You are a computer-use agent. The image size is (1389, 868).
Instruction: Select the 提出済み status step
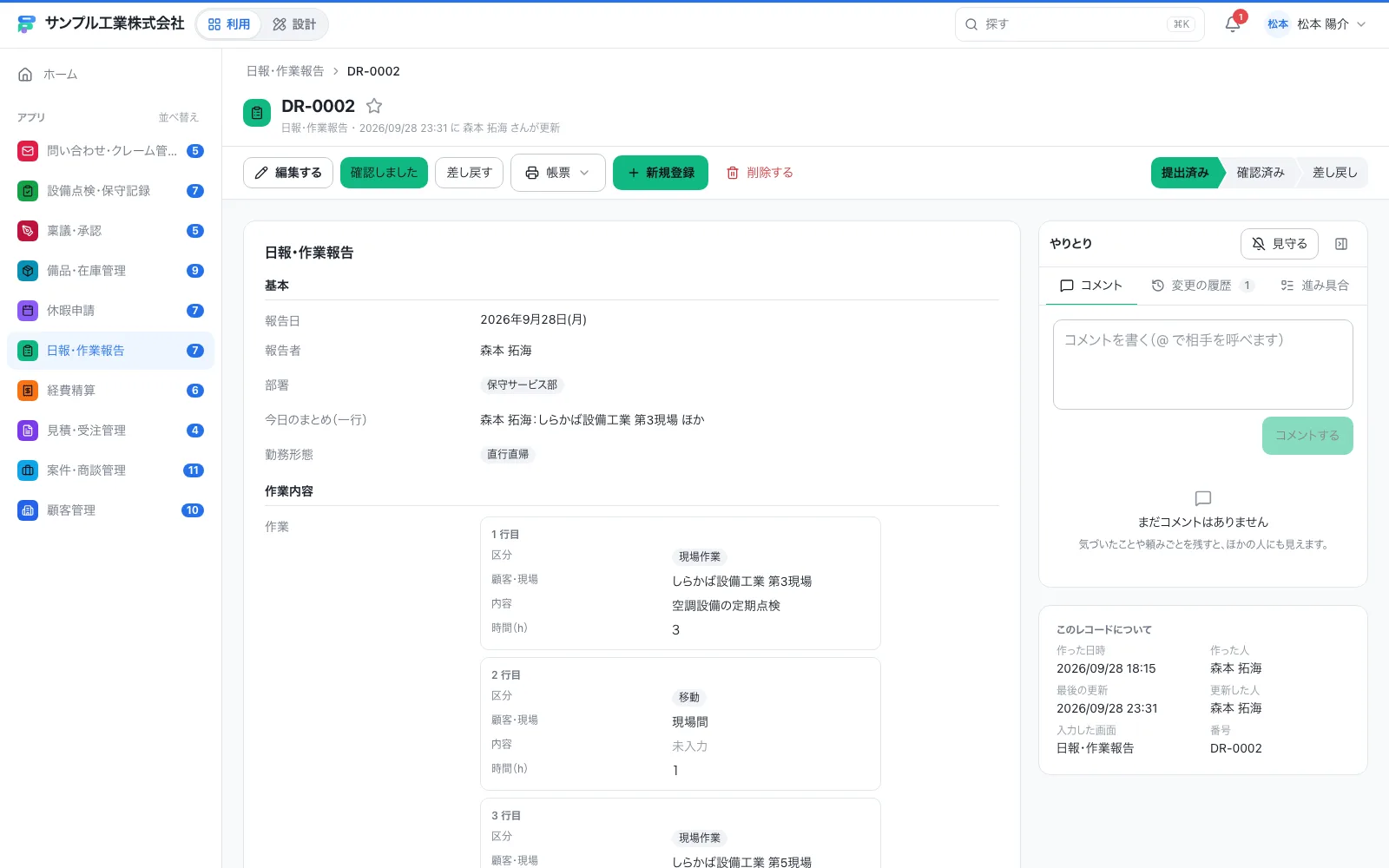(x=1185, y=173)
